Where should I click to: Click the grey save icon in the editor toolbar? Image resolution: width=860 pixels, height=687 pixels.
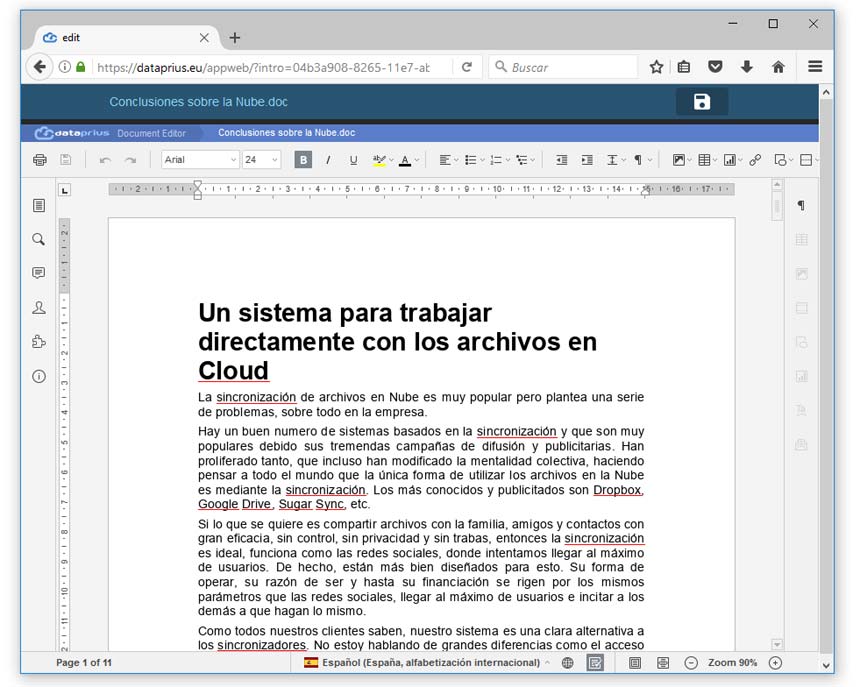coord(66,160)
